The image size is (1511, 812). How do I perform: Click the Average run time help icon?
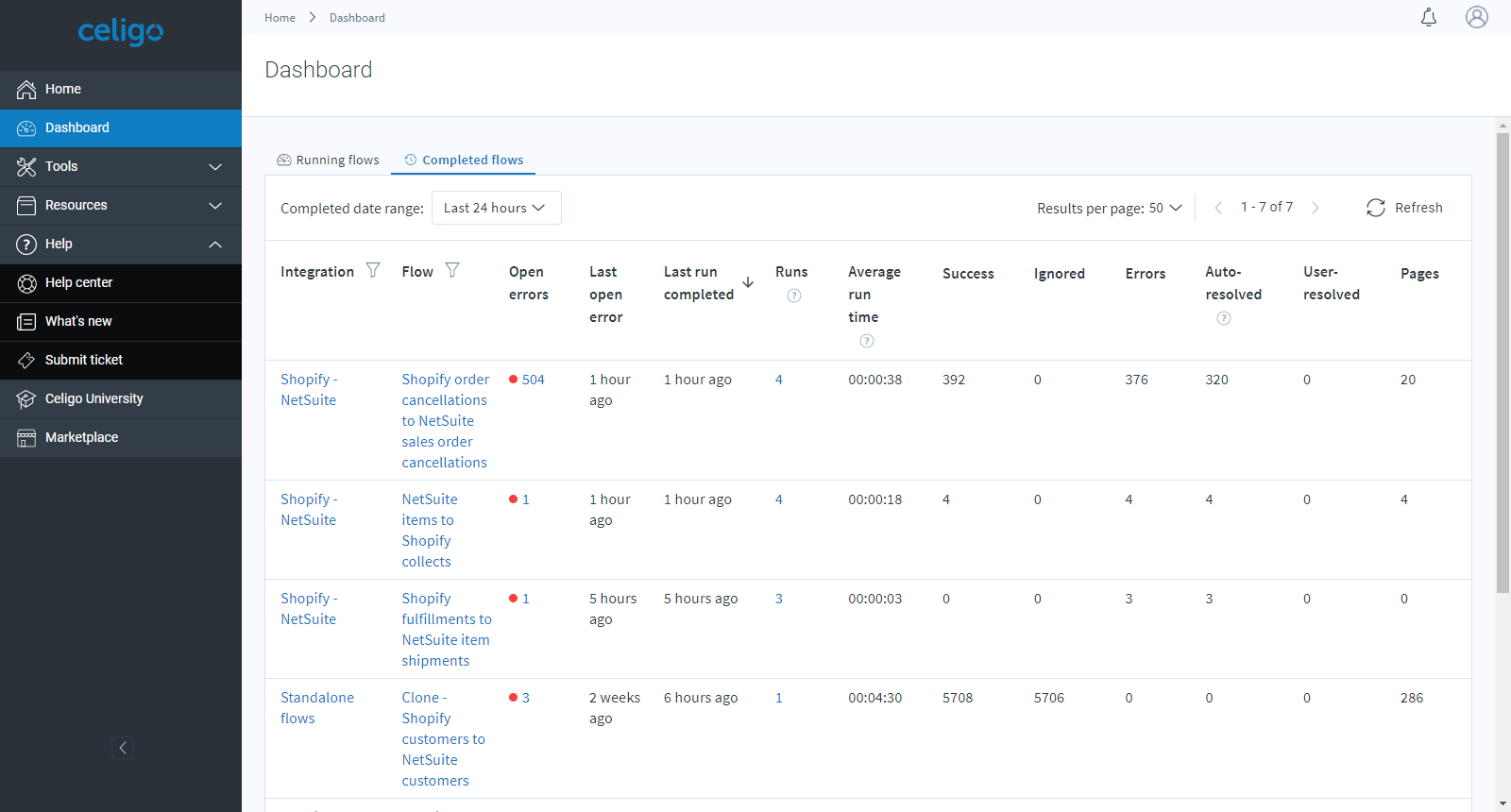867,341
